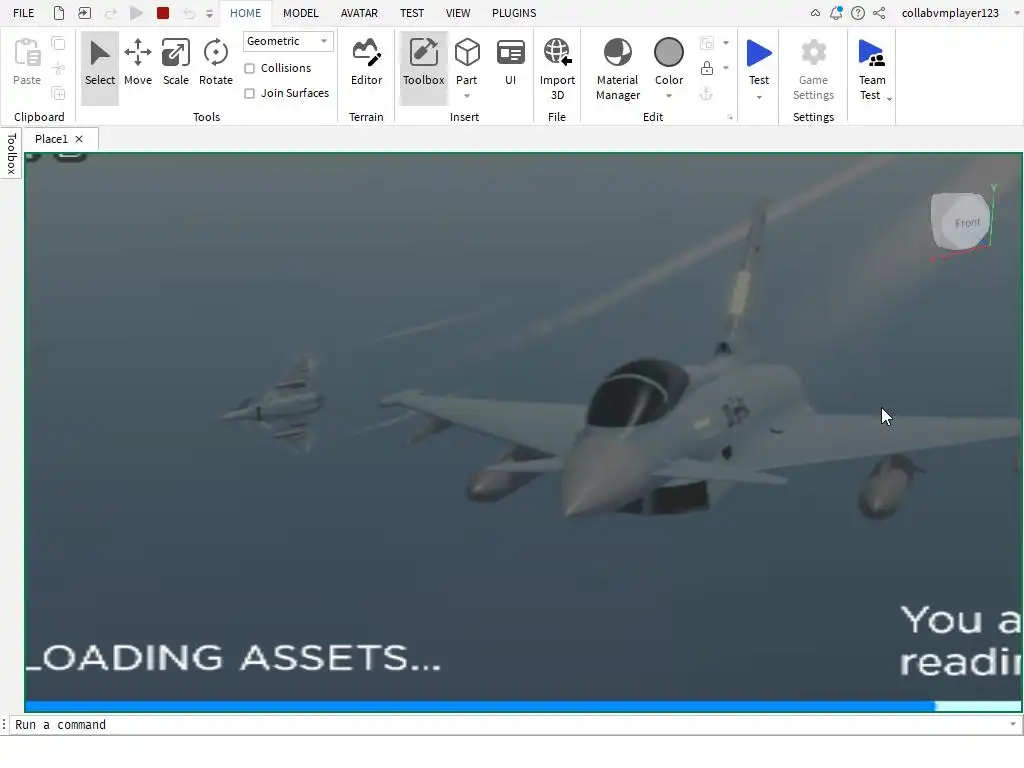Click Import 3D

pyautogui.click(x=557, y=69)
